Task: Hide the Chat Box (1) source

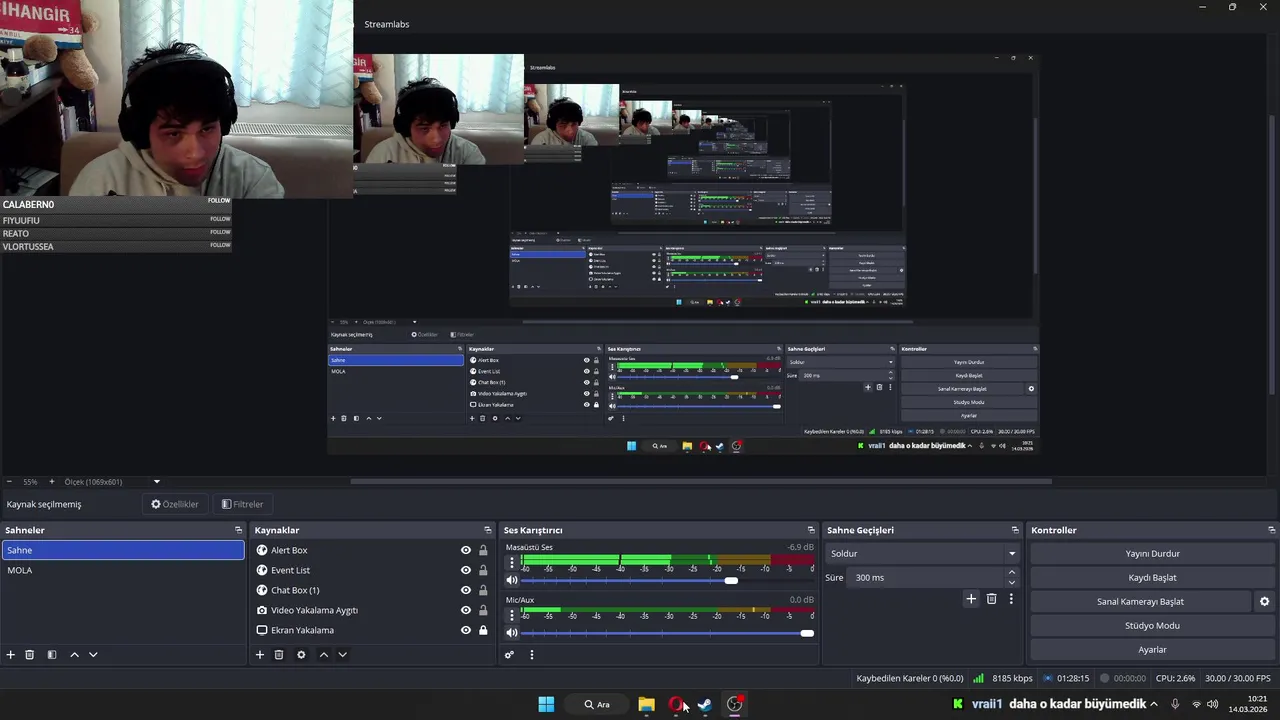Action: [466, 590]
